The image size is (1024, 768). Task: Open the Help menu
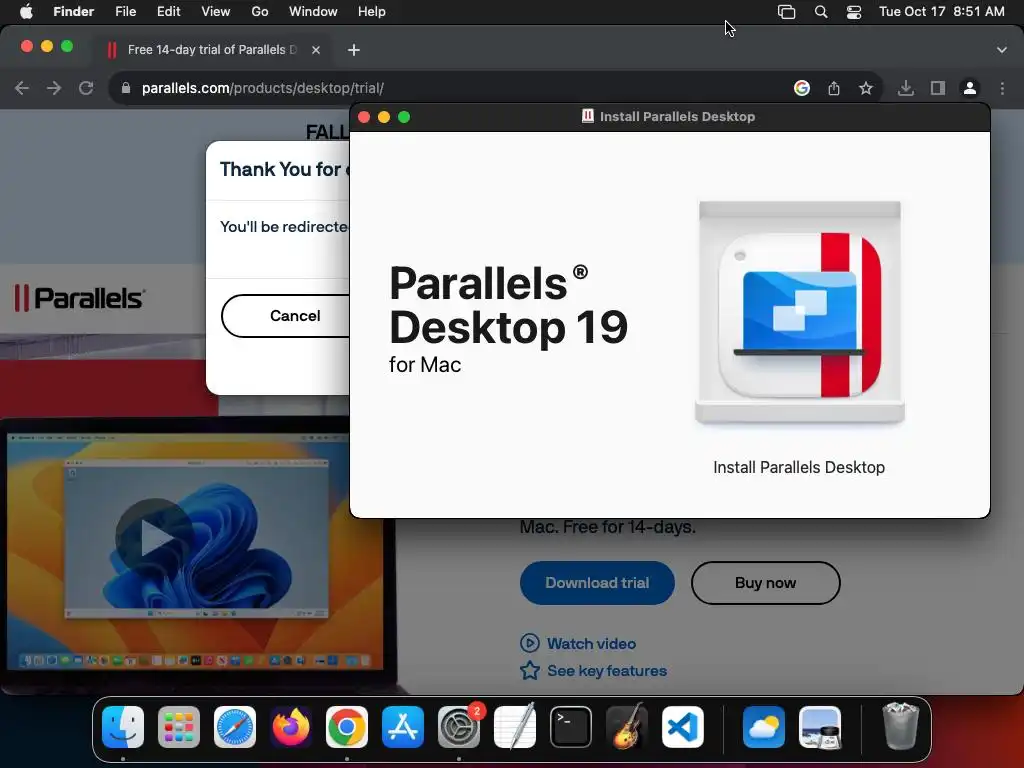coord(372,12)
